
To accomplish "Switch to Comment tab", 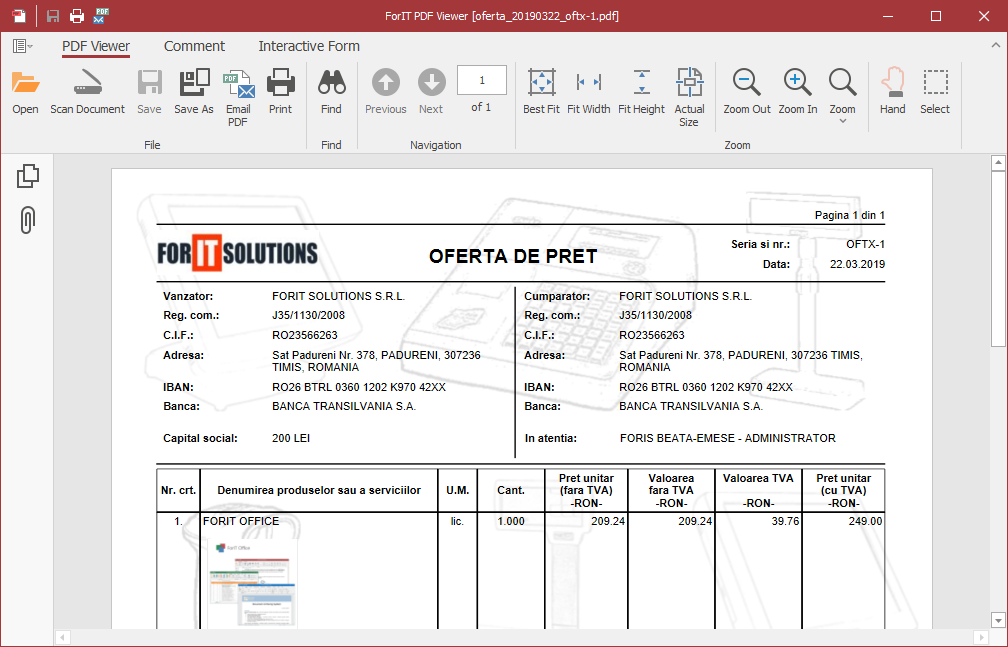I will pyautogui.click(x=194, y=46).
